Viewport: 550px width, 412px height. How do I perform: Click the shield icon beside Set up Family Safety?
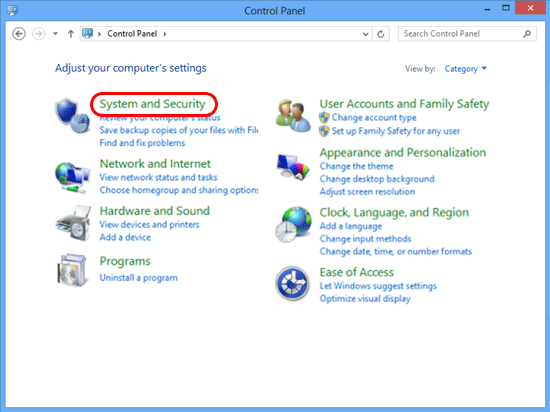click(324, 131)
